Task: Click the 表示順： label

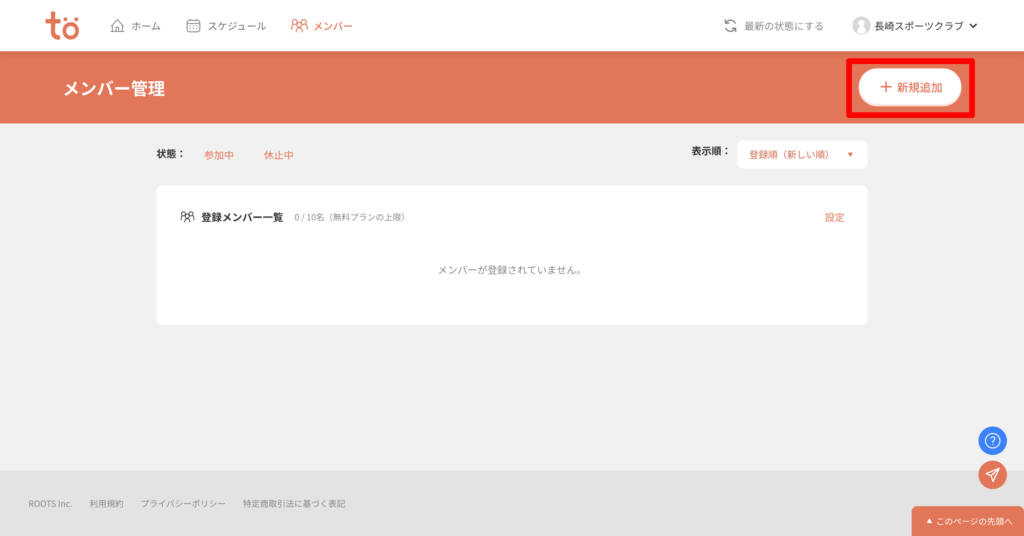Action: pyautogui.click(x=711, y=151)
